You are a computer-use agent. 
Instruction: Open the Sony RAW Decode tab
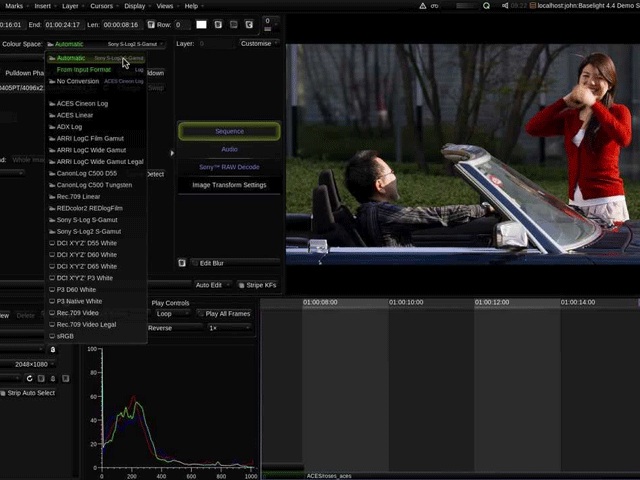(x=229, y=167)
